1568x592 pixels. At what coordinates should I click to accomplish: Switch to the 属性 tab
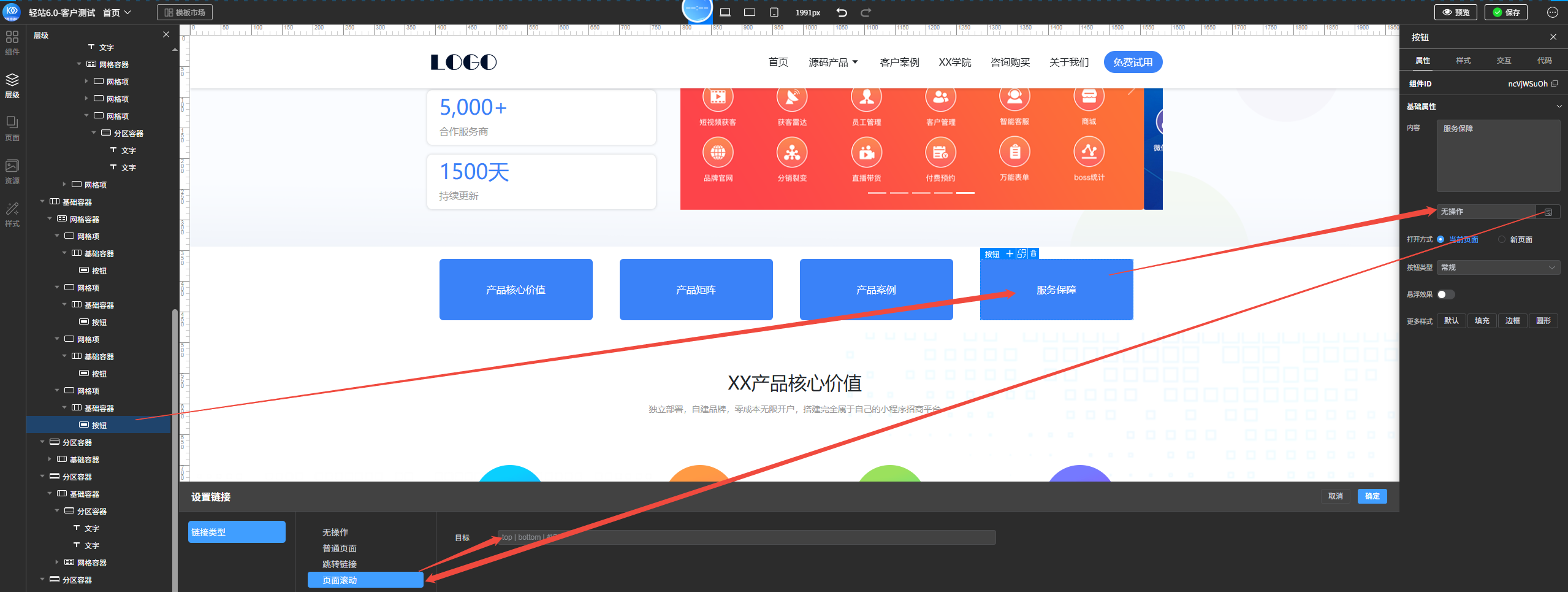[x=1423, y=61]
